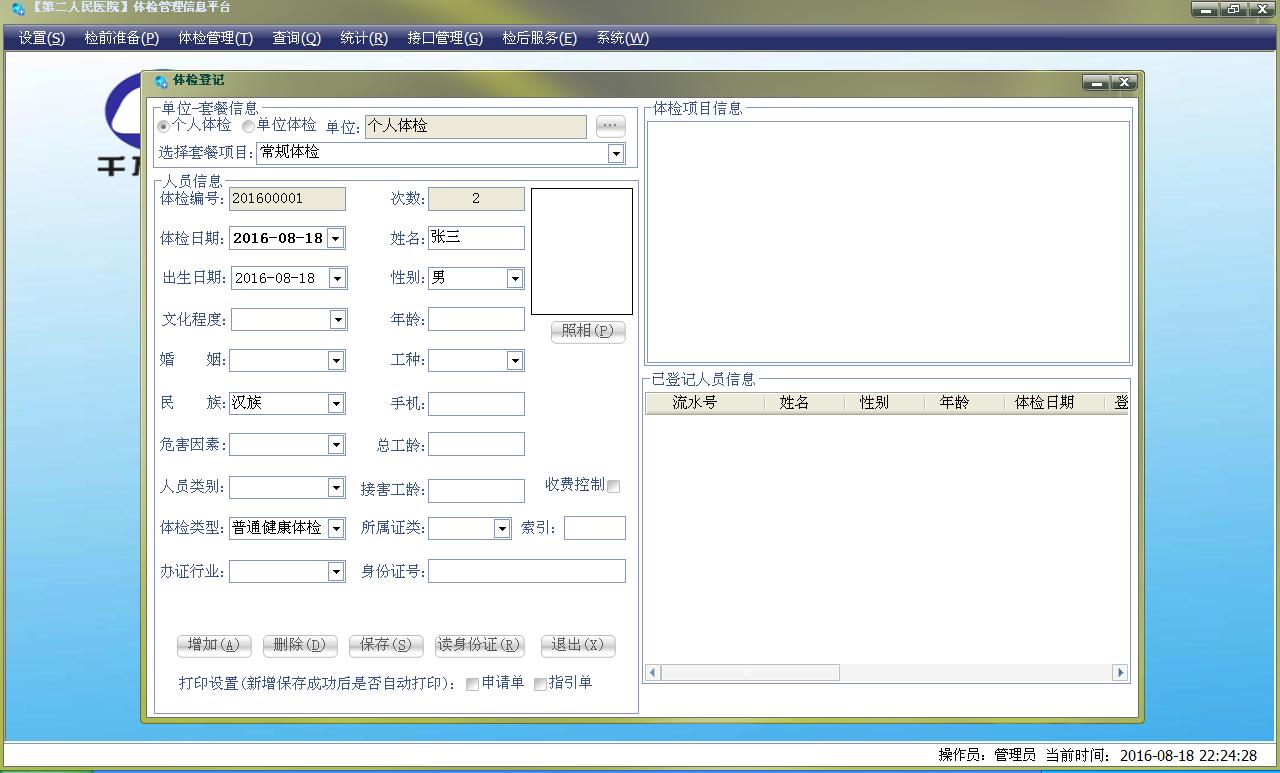Click the registered list horizontal scrollbar thumb

pos(750,672)
